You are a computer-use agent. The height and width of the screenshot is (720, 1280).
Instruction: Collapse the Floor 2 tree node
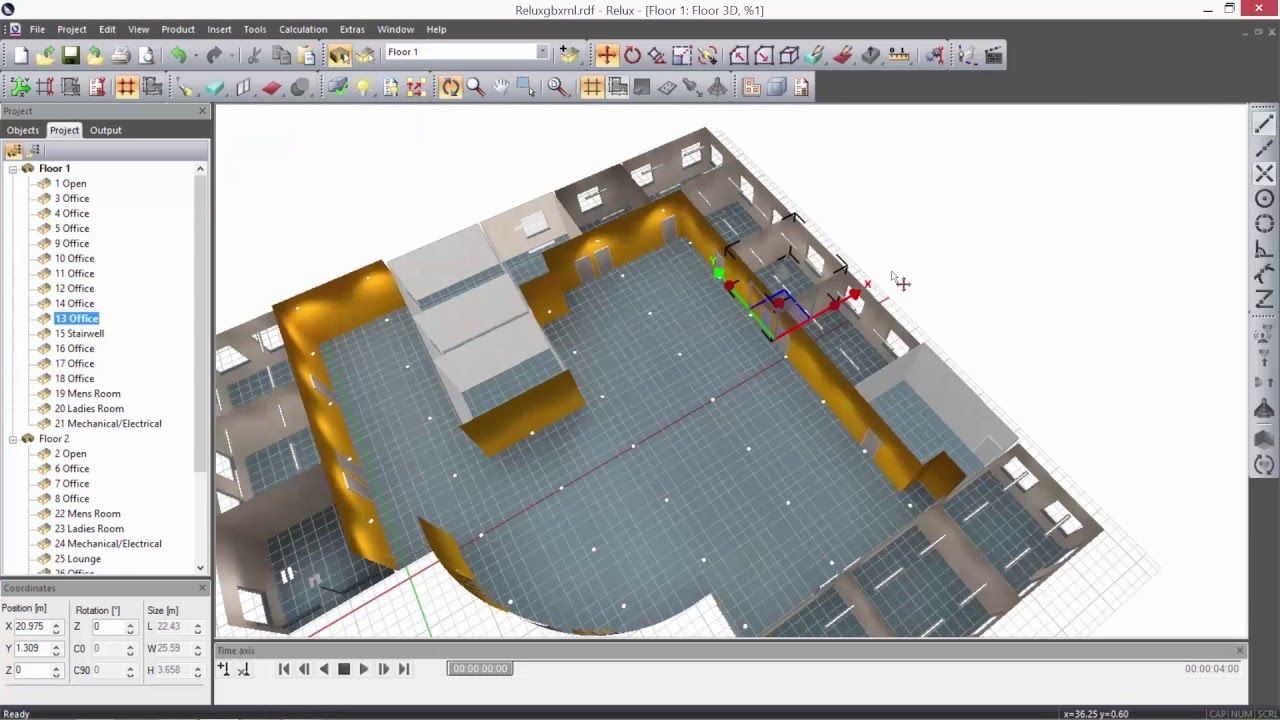click(x=14, y=438)
